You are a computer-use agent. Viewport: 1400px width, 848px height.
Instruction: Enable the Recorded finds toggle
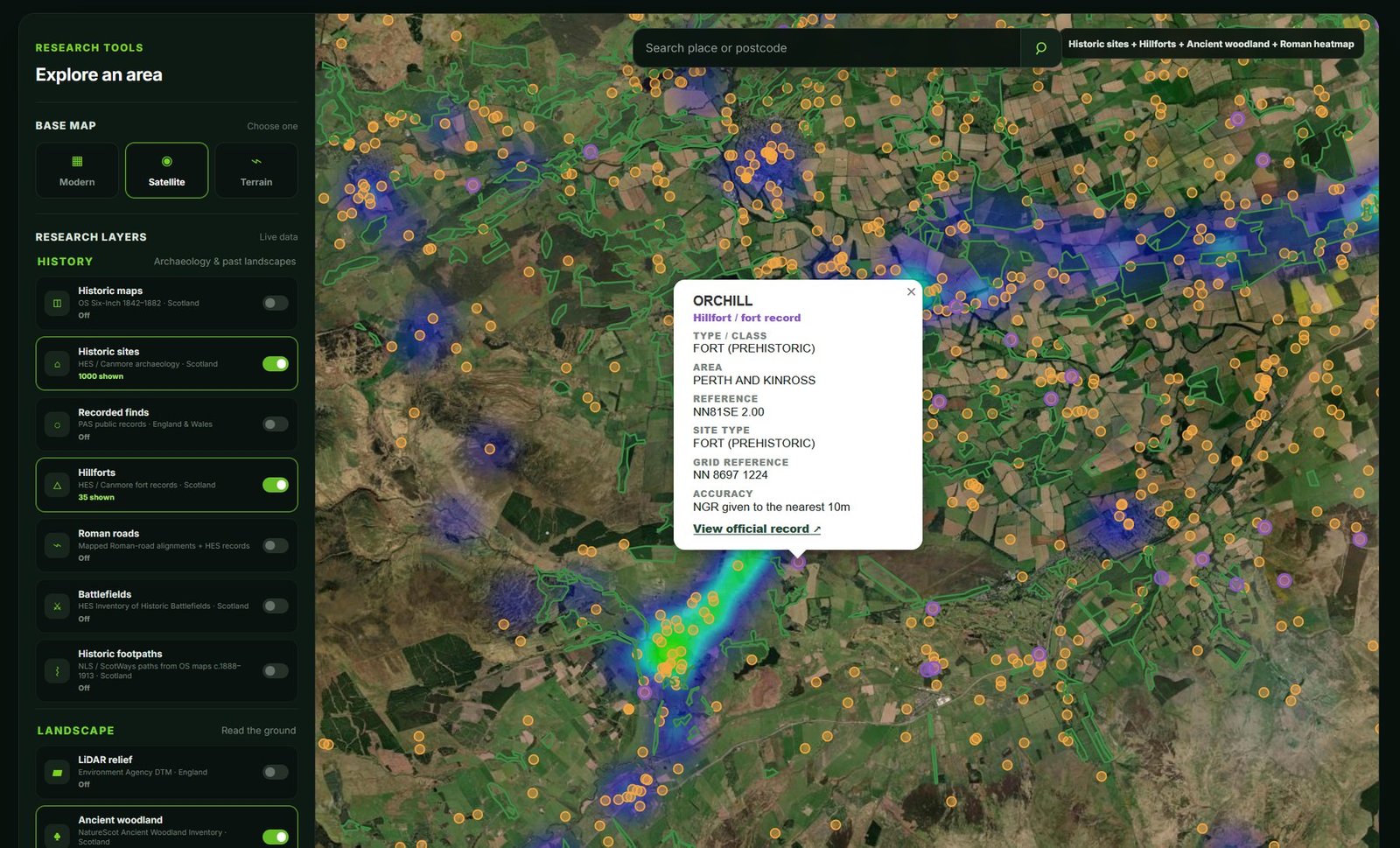point(276,424)
